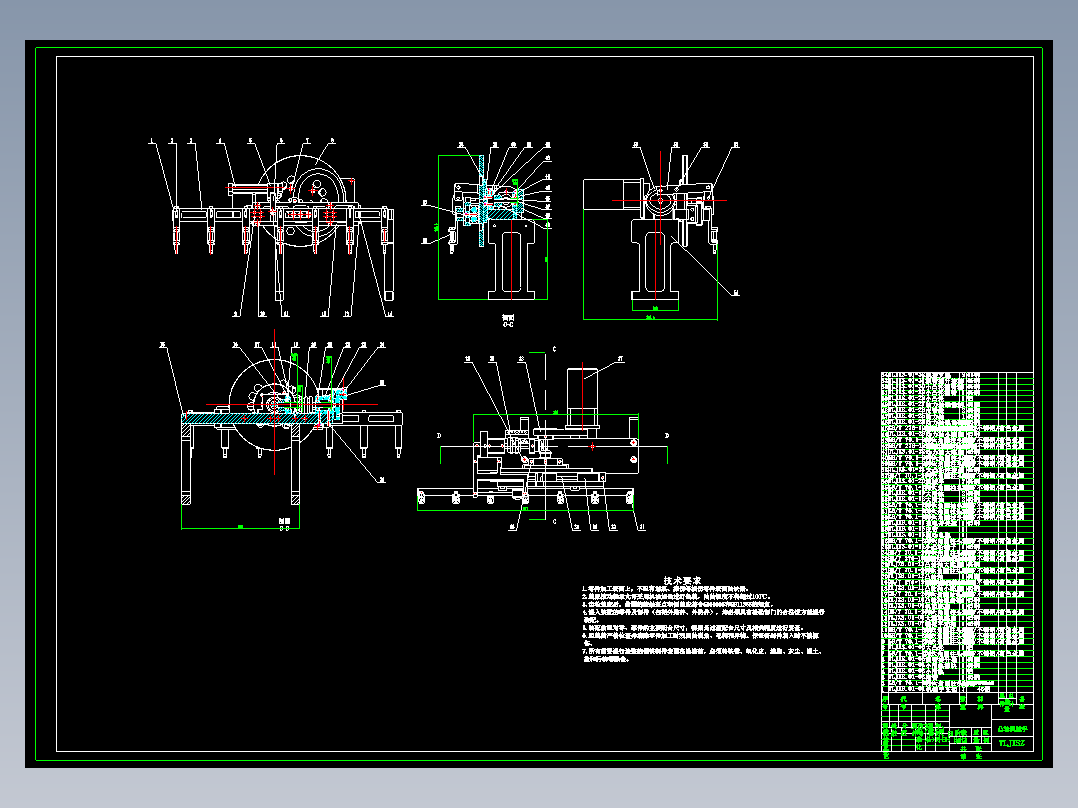Screen dimensions: 1078x808
Task: Pick balloon number 1 in top-left view
Action: point(151,142)
